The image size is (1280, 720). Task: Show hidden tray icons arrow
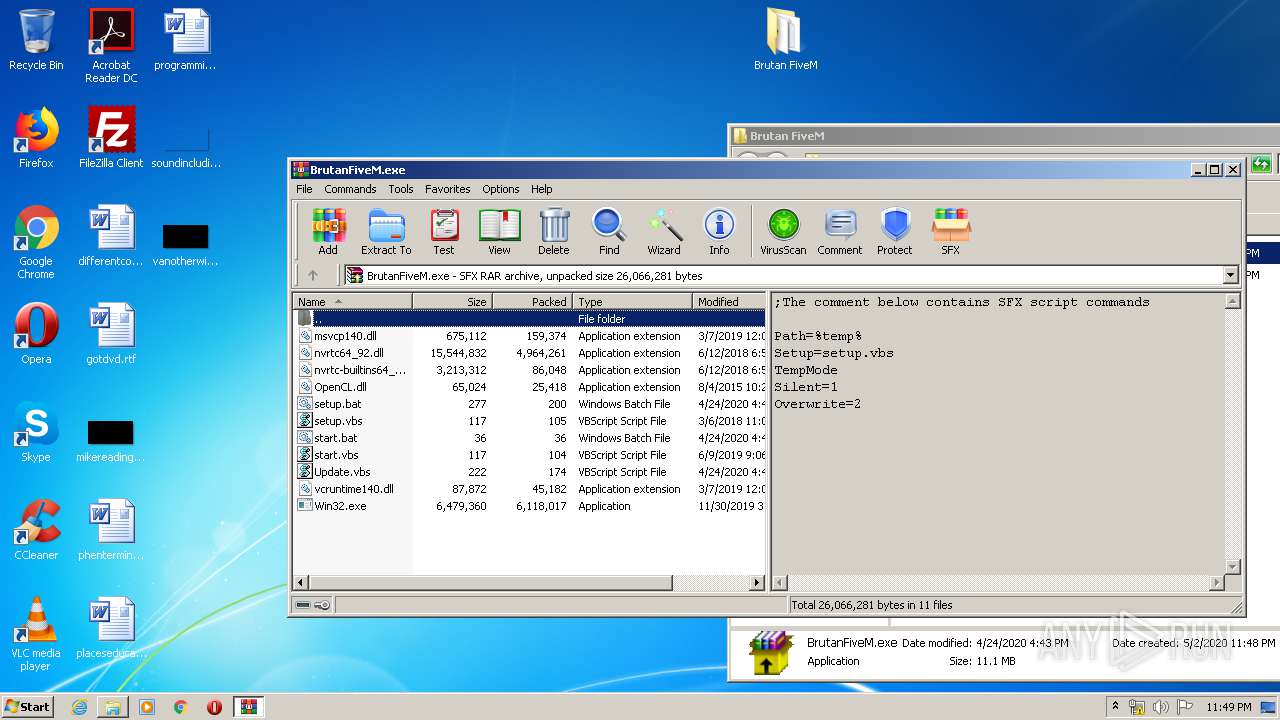pyautogui.click(x=1116, y=706)
